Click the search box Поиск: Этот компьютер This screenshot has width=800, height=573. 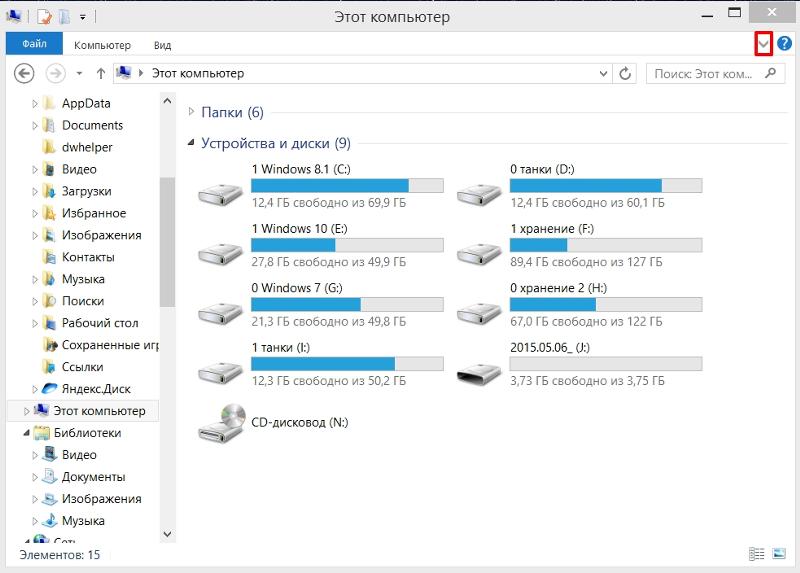(x=715, y=73)
